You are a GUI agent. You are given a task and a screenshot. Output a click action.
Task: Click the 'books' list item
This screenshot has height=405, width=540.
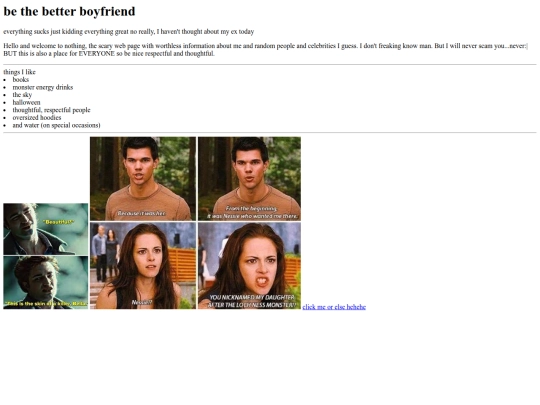click(21, 80)
